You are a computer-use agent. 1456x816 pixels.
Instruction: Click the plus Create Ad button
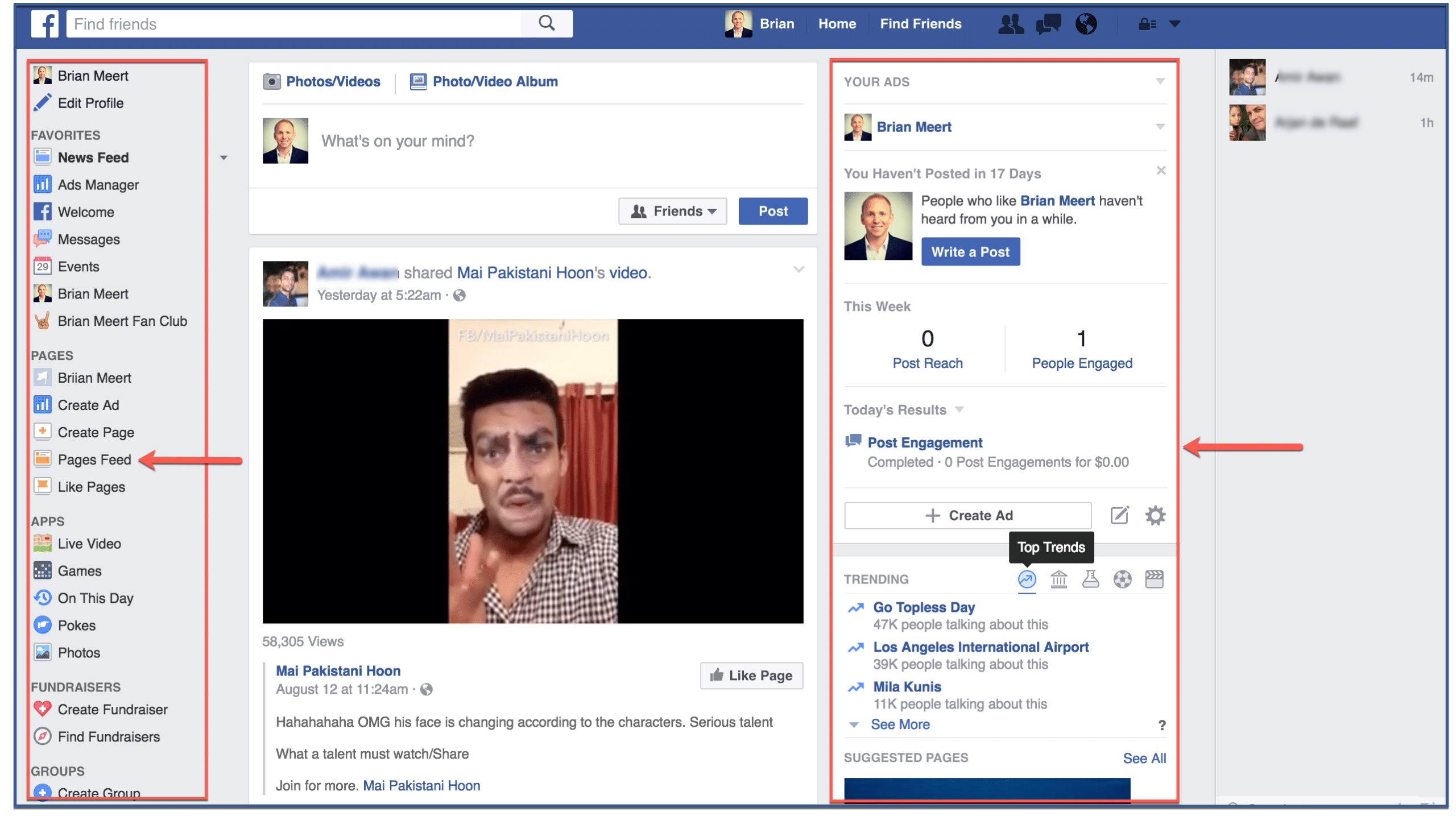(x=967, y=516)
